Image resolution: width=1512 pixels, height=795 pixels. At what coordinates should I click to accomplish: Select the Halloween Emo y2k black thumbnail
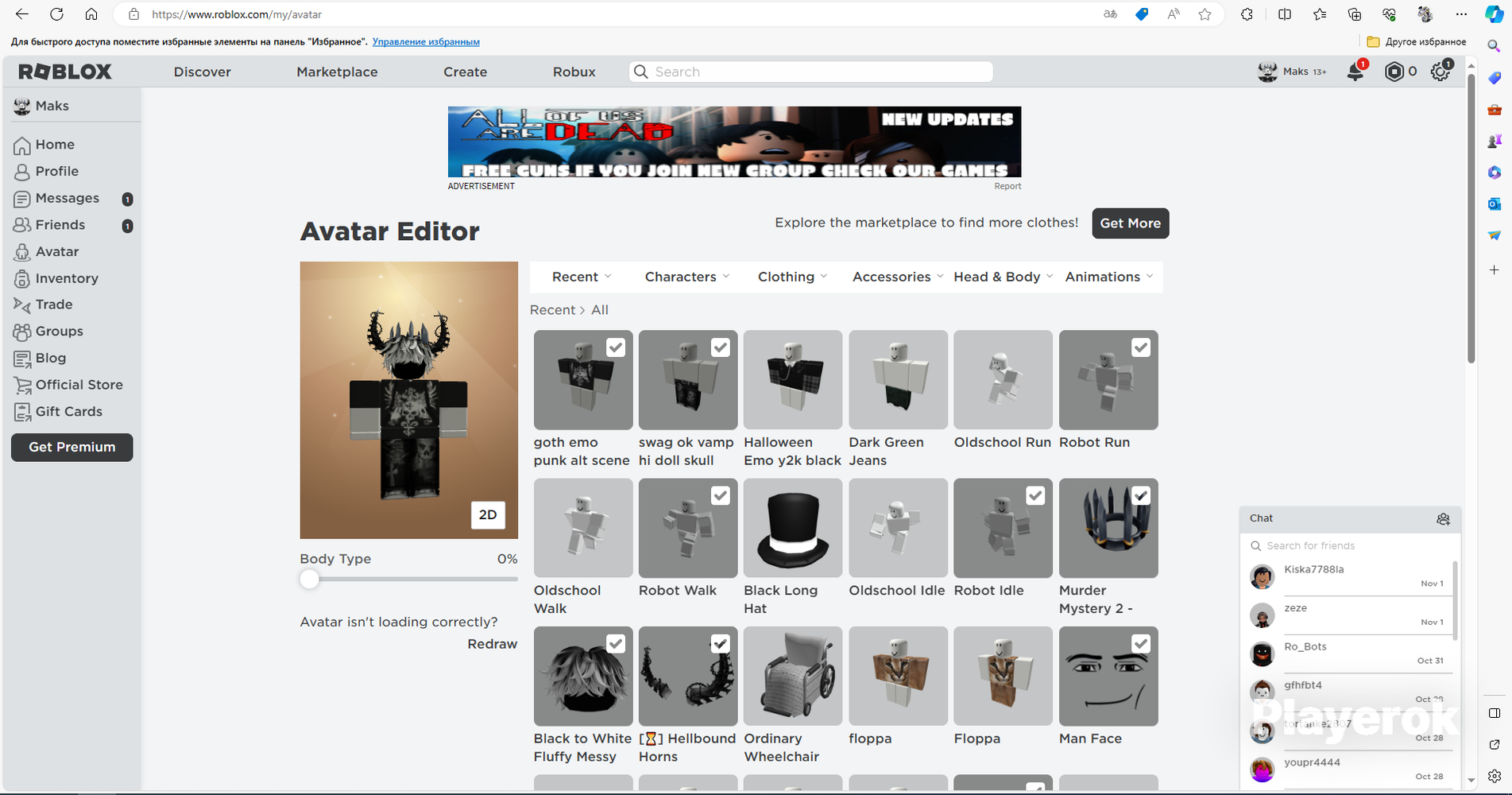(793, 380)
